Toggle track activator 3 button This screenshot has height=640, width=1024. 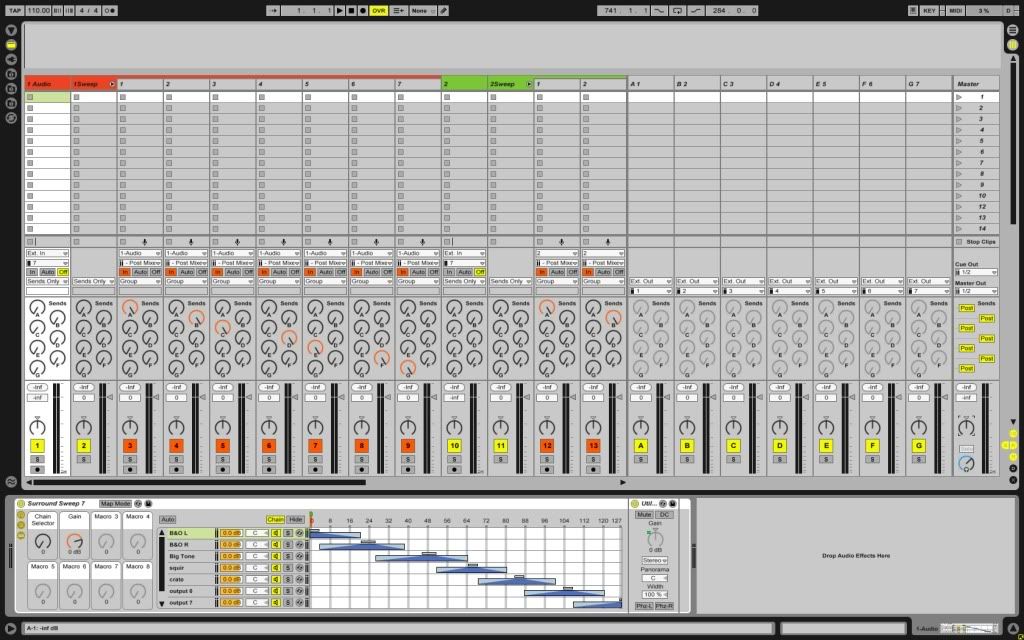[x=130, y=446]
